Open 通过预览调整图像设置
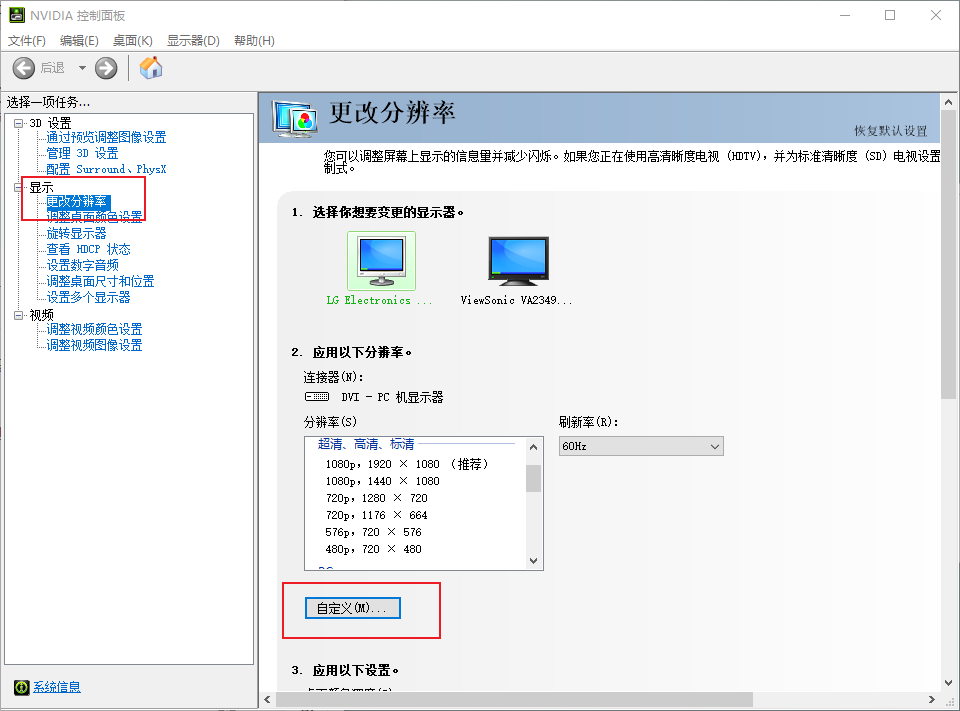 107,137
